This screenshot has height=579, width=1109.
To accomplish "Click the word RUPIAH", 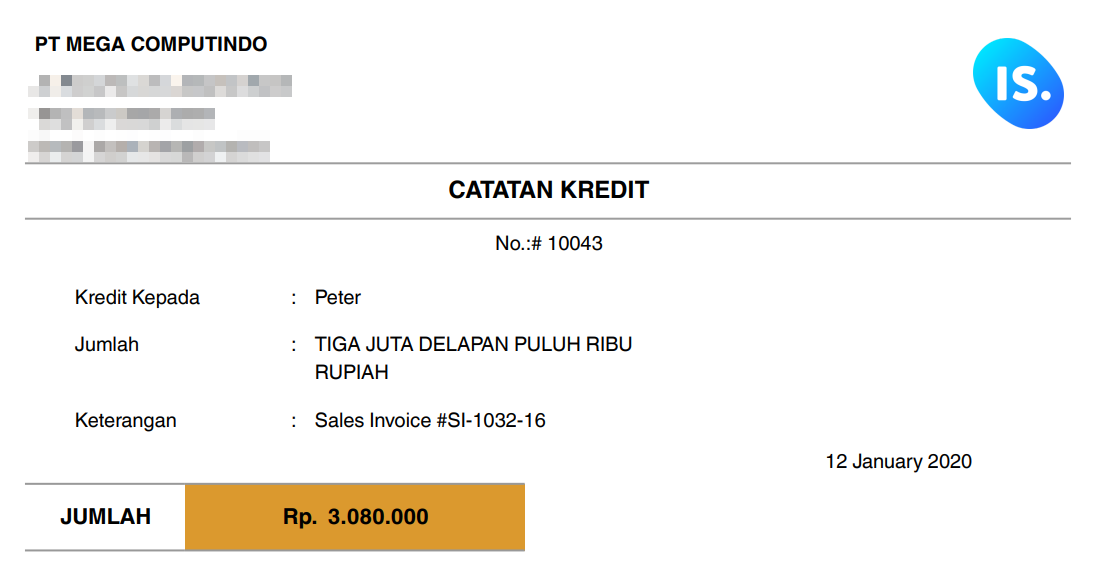I will 352,373.
